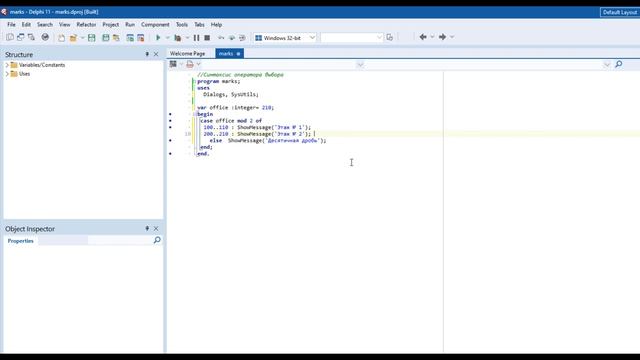Stop the running program
This screenshot has width=640, height=360.
coord(207,38)
